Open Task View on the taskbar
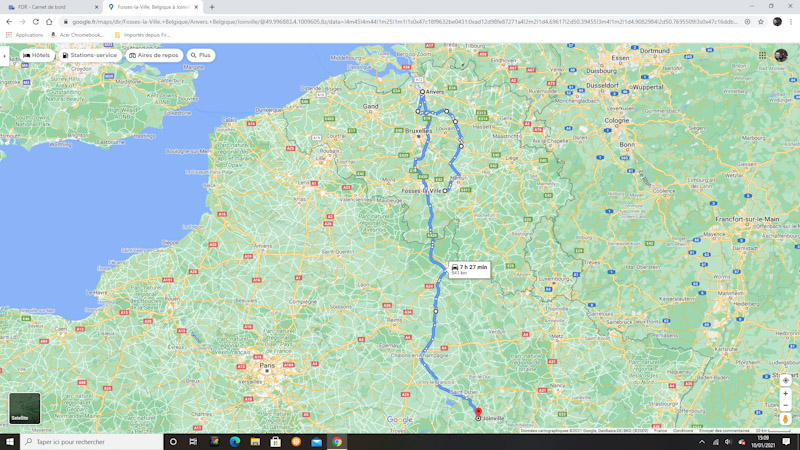Viewport: 800px width, 450px height. click(193, 442)
